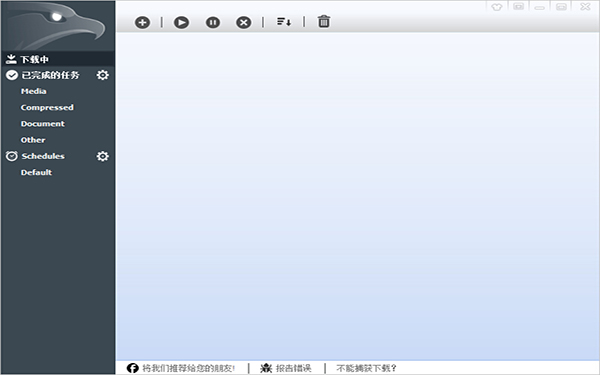Image resolution: width=600 pixels, height=375 pixels.
Task: Open 将我们推荐给您的朋友 link
Action: click(x=188, y=368)
